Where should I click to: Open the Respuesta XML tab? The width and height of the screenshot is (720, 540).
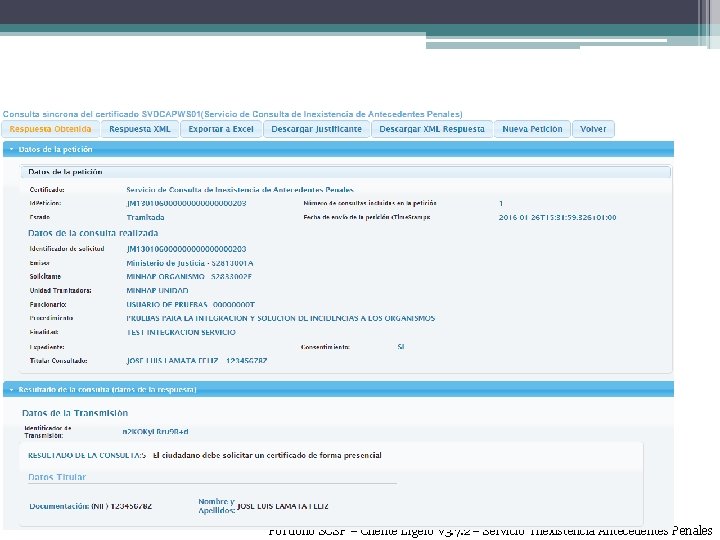click(x=140, y=129)
